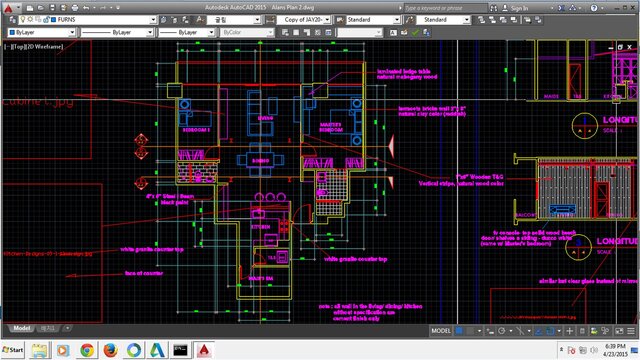The width and height of the screenshot is (640, 360).
Task: Click the Dimension Style icon
Action: 270,20
